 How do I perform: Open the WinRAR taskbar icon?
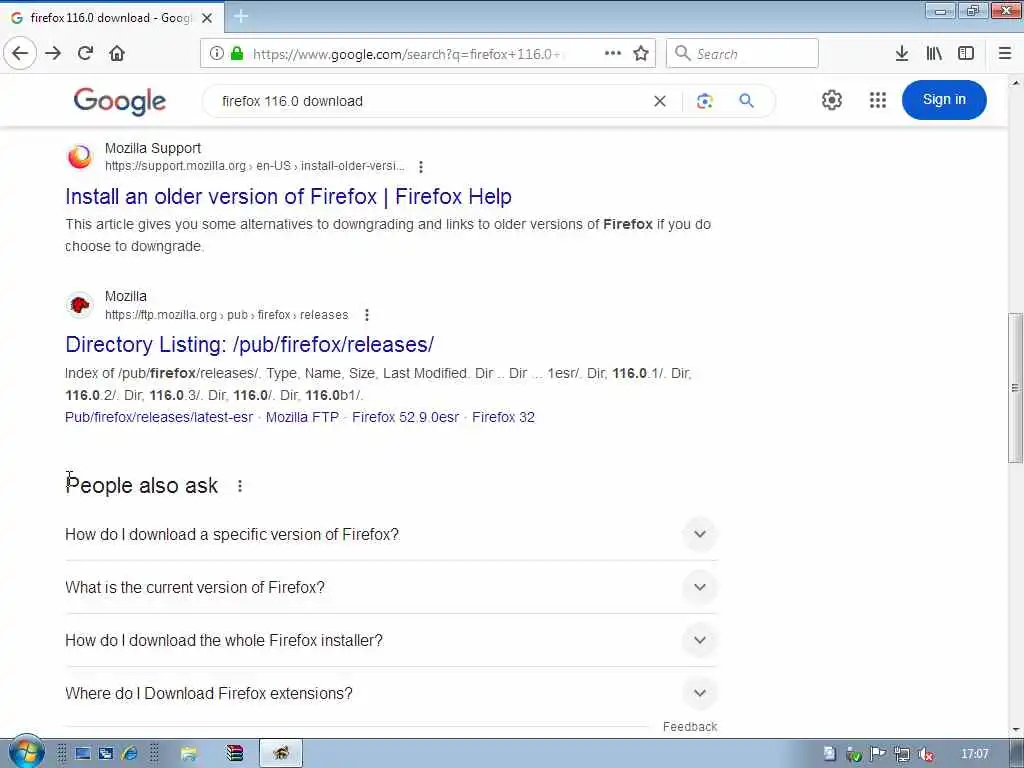pos(234,754)
